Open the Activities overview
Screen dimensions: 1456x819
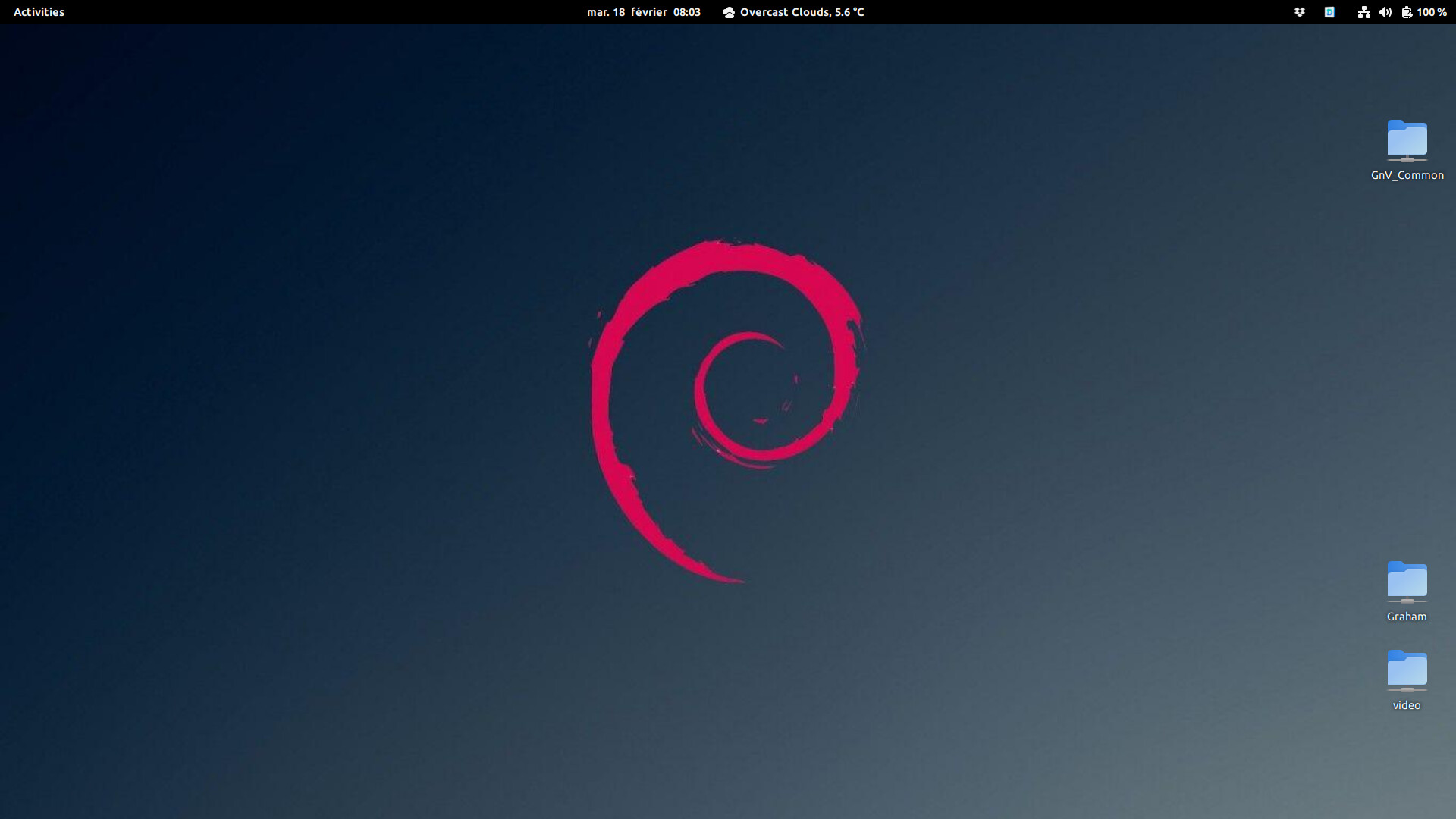point(39,12)
